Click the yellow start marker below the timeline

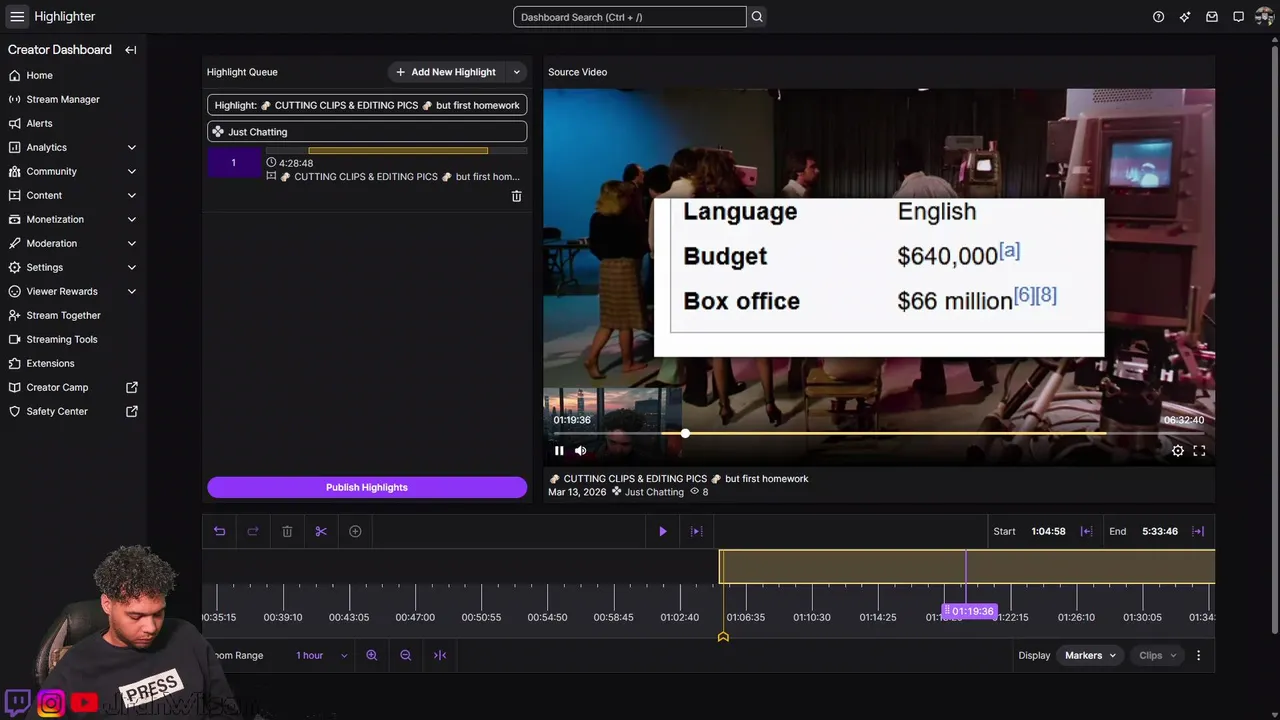pyautogui.click(x=723, y=636)
